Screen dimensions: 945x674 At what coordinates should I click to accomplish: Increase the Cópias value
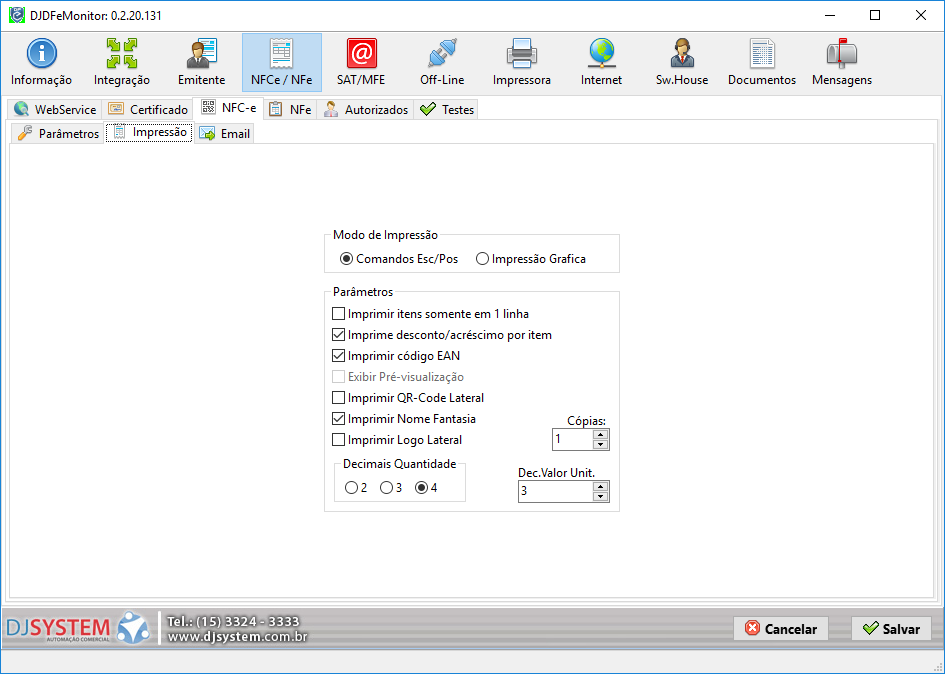(x=600, y=435)
